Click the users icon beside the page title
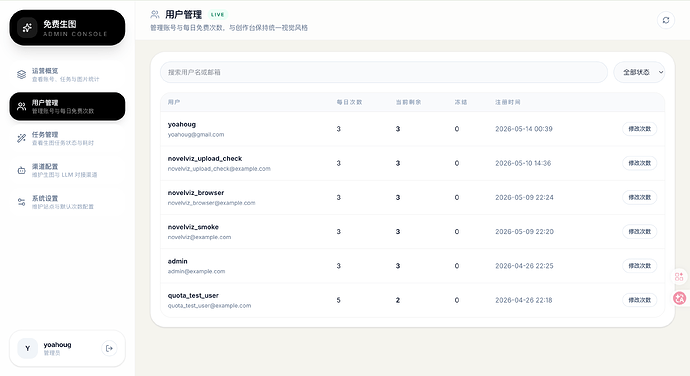Viewport: 690px width, 376px height. click(x=154, y=15)
